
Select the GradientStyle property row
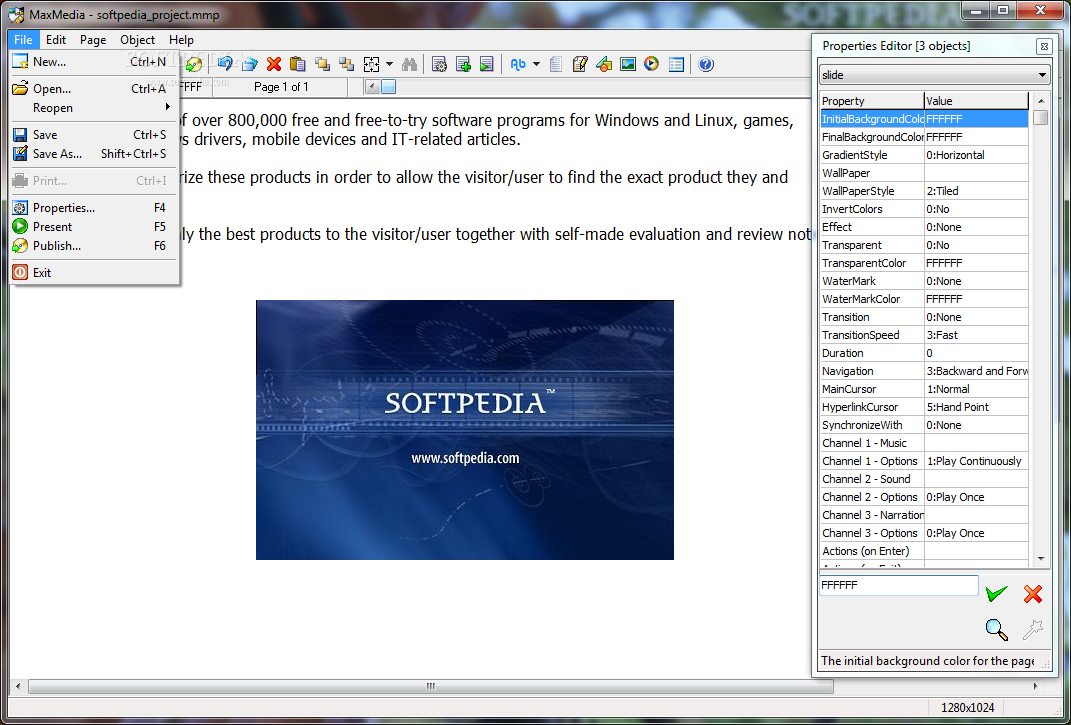coord(924,155)
